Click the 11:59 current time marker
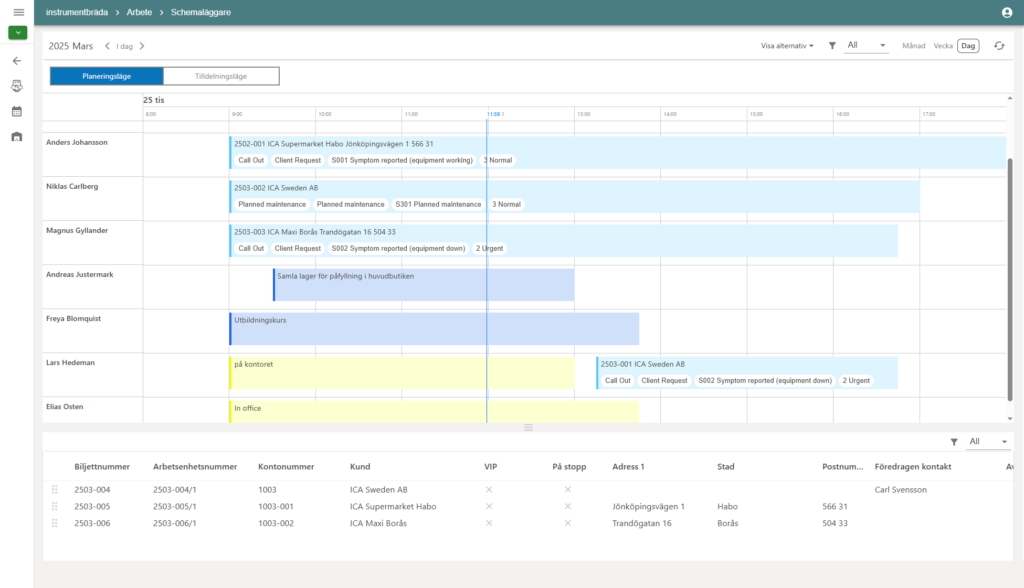 494,114
